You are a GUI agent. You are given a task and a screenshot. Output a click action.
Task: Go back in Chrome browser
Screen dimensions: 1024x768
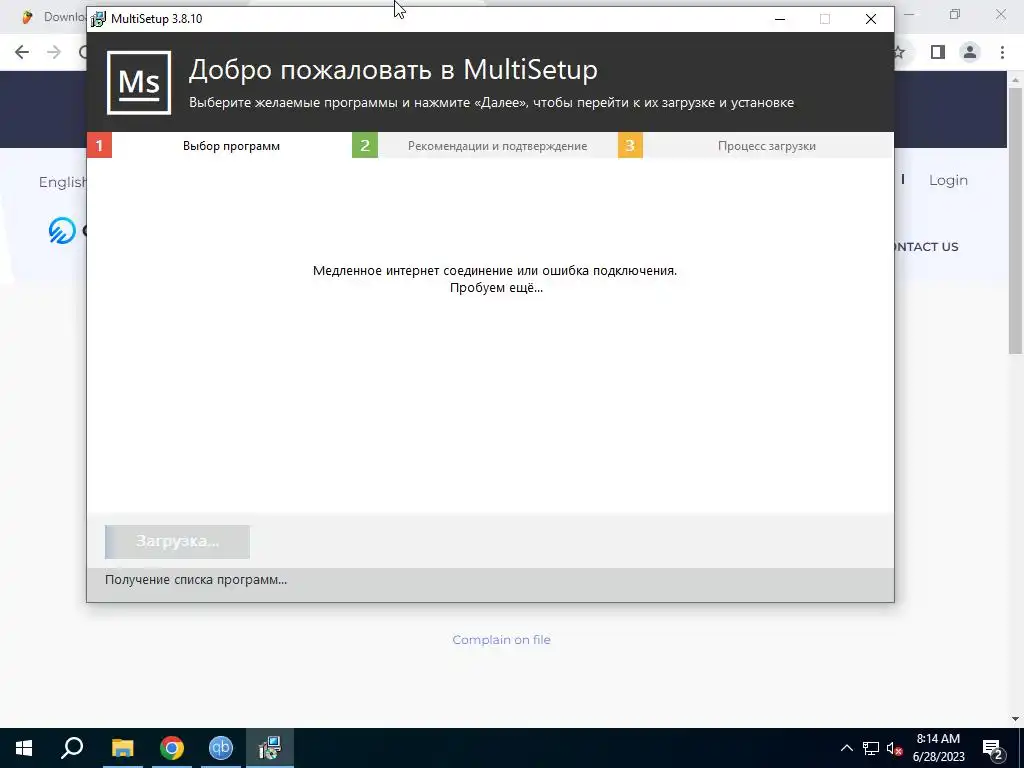point(22,52)
